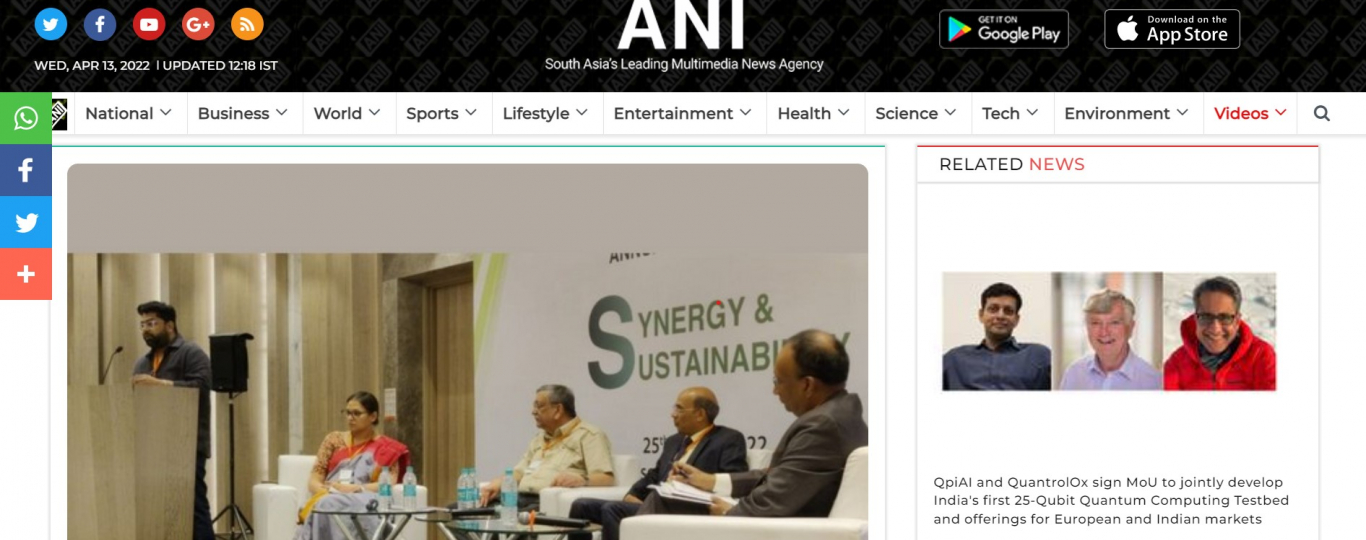This screenshot has height=540, width=1366.
Task: Click the Google Play download badge
Action: (1004, 30)
